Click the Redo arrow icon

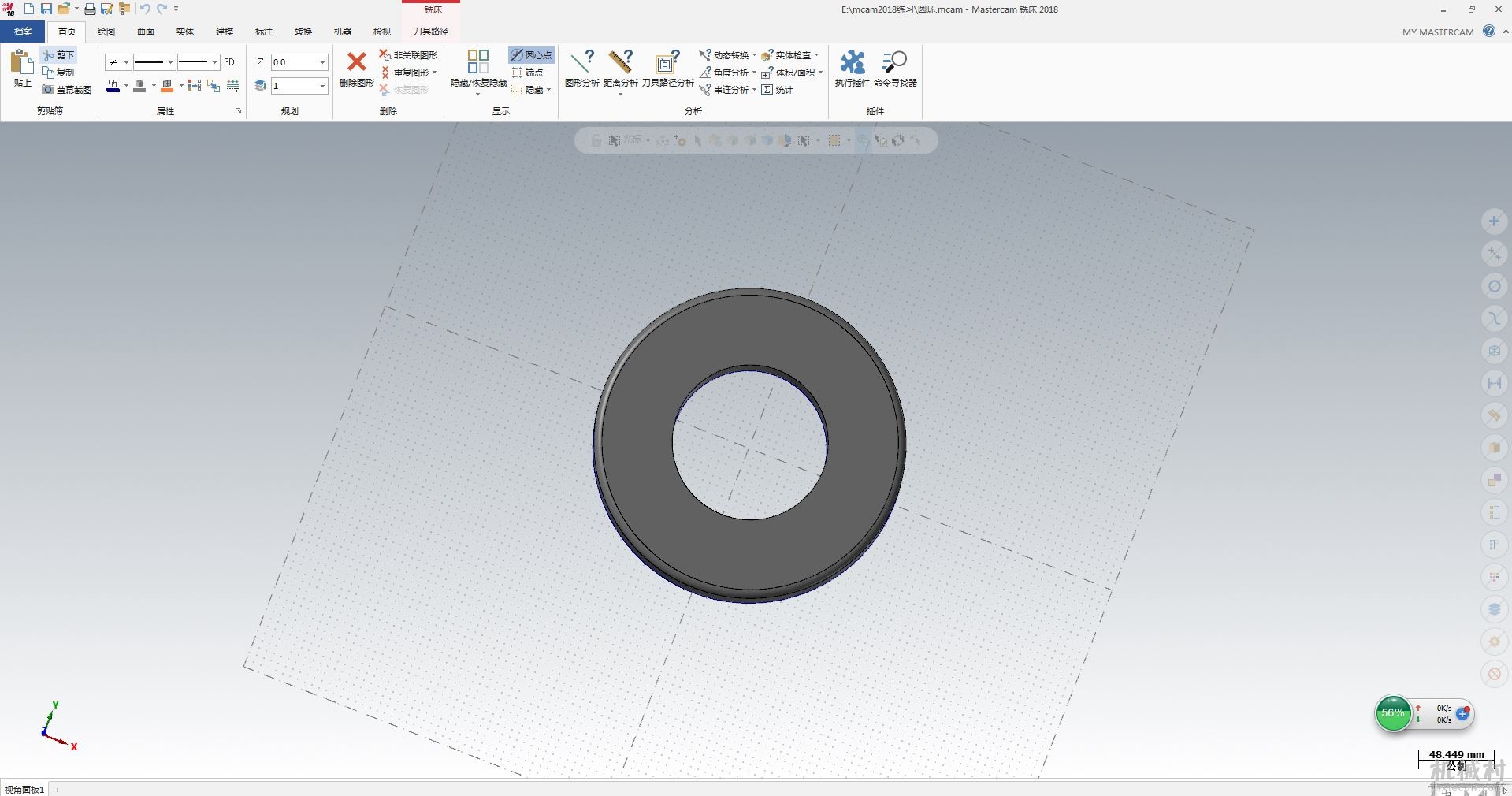pyautogui.click(x=162, y=9)
